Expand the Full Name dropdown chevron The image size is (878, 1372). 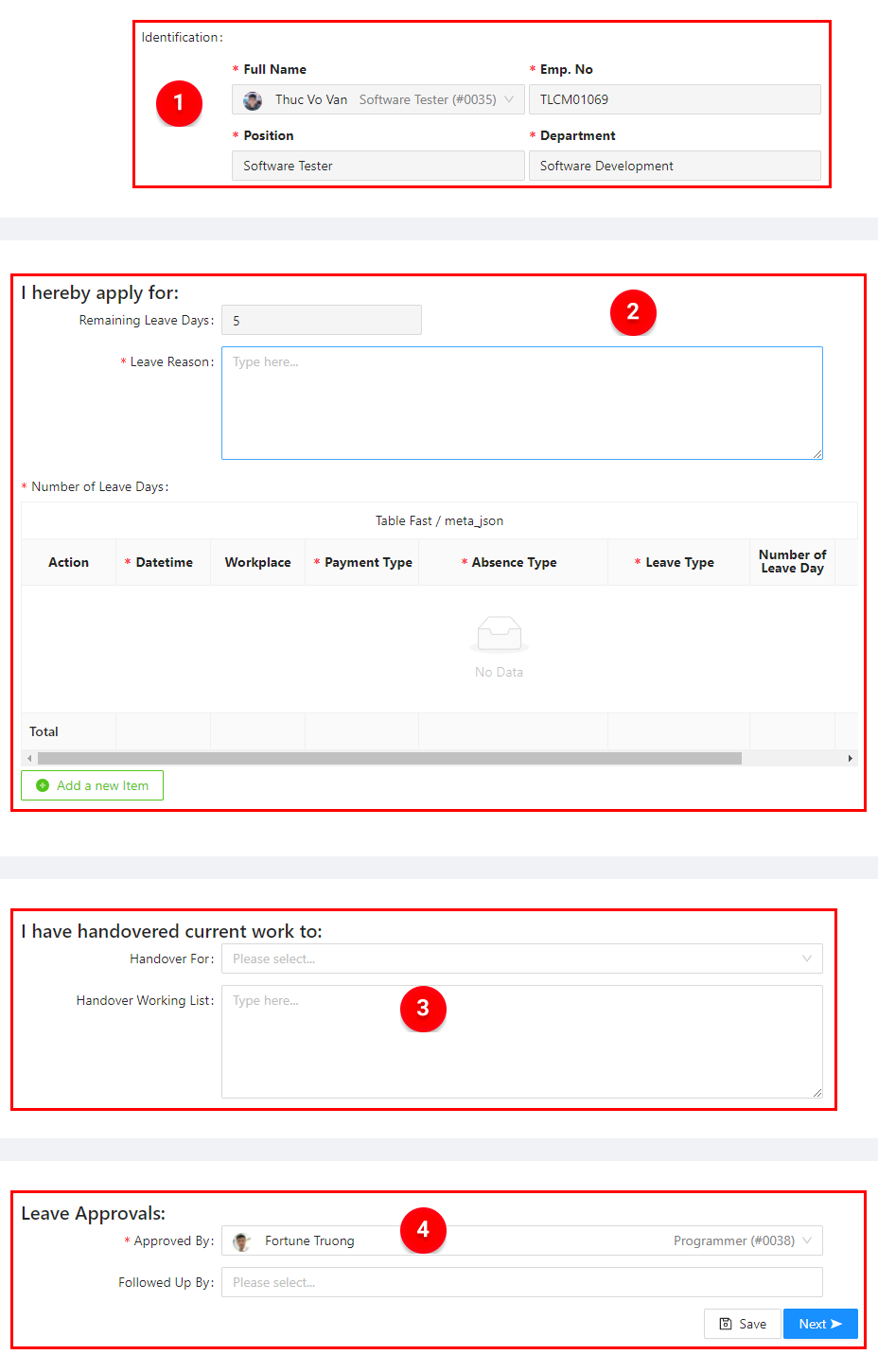[x=509, y=99]
